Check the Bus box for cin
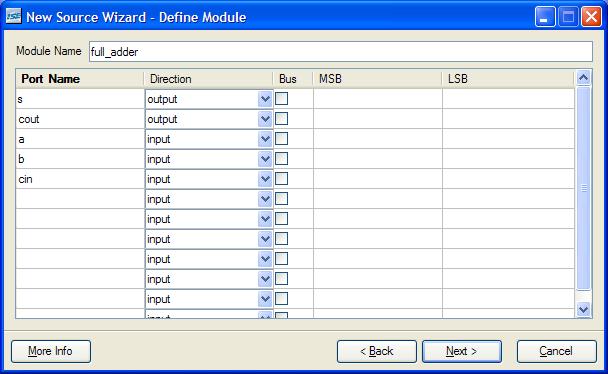The image size is (608, 374). (x=282, y=179)
